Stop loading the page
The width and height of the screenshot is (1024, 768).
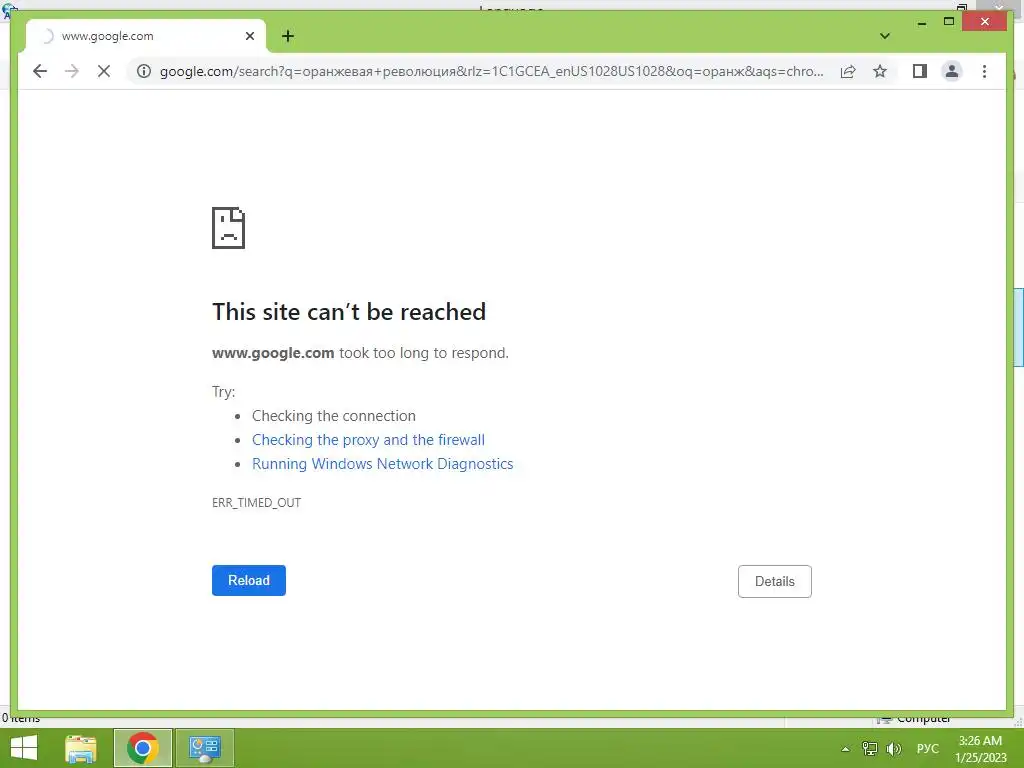(104, 71)
